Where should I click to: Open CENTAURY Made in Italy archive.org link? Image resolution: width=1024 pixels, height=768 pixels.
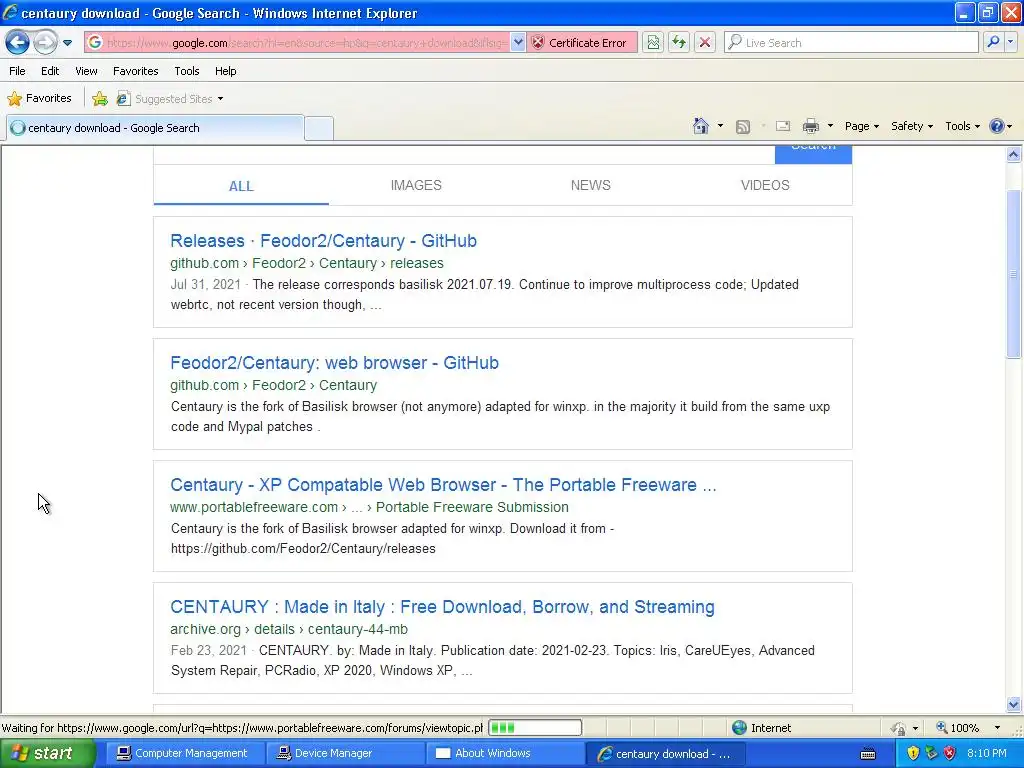click(x=442, y=607)
